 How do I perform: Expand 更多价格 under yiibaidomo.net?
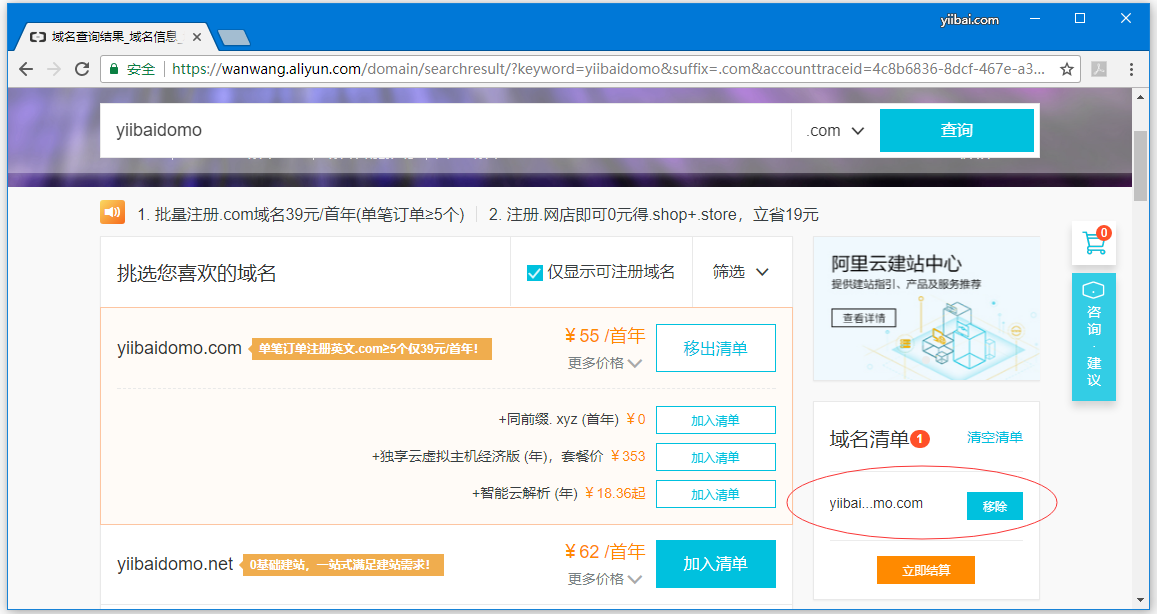pyautogui.click(x=605, y=579)
